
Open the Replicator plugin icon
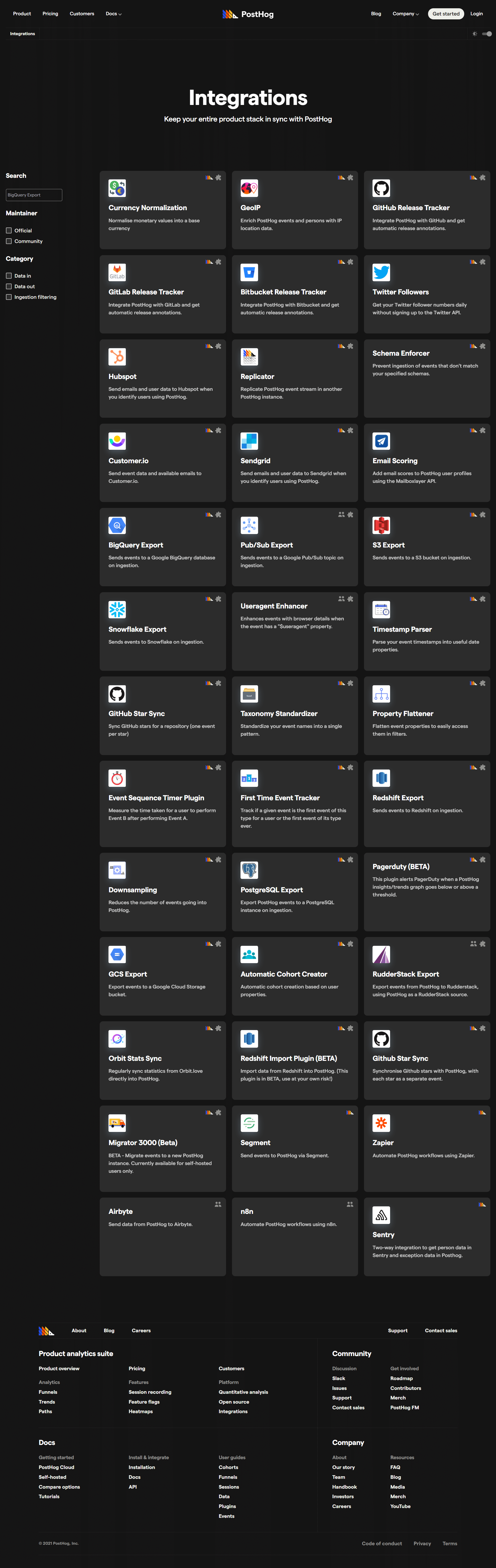coord(249,357)
